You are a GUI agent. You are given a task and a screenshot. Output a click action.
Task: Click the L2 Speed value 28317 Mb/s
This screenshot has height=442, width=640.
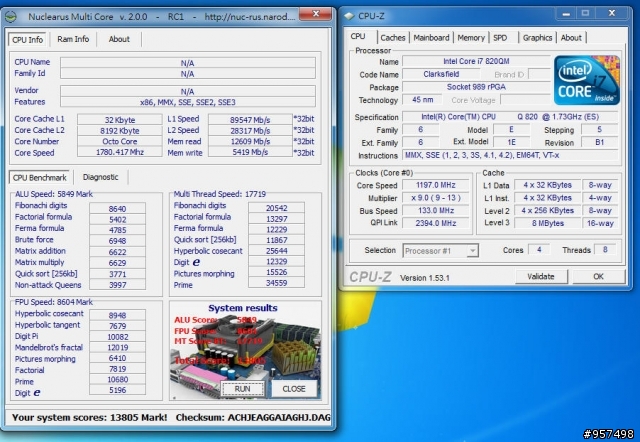click(x=250, y=131)
